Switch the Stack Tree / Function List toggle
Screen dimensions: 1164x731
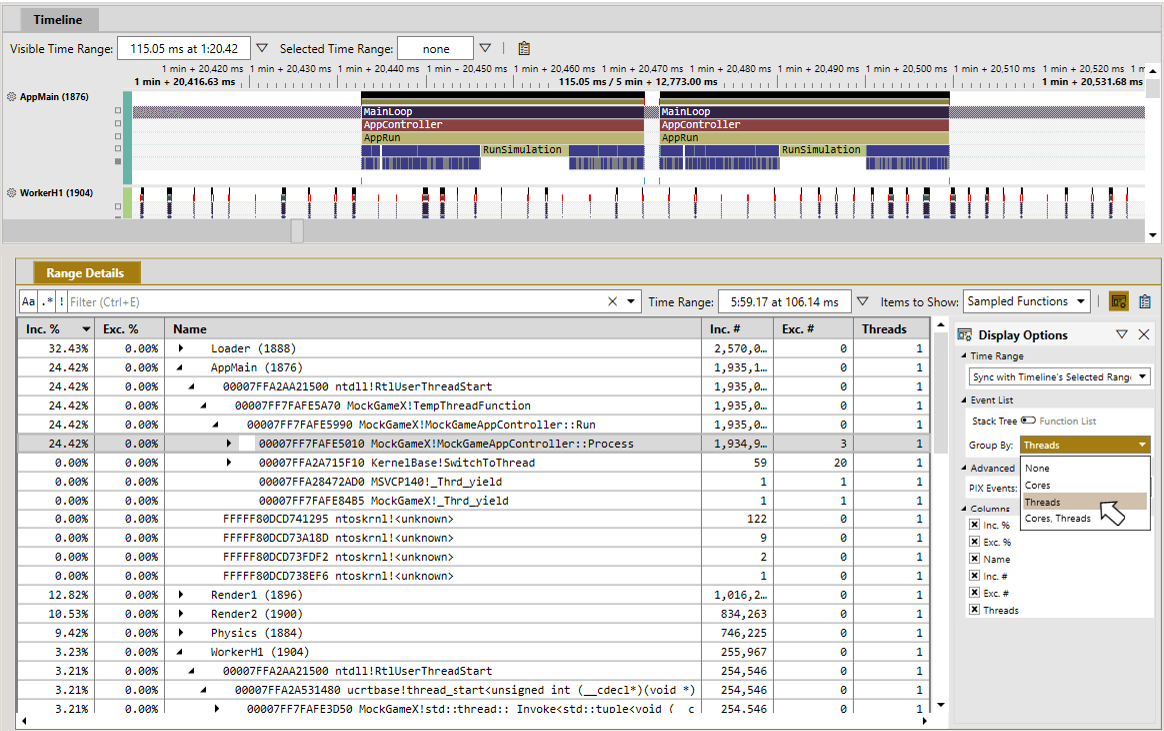(x=1028, y=421)
